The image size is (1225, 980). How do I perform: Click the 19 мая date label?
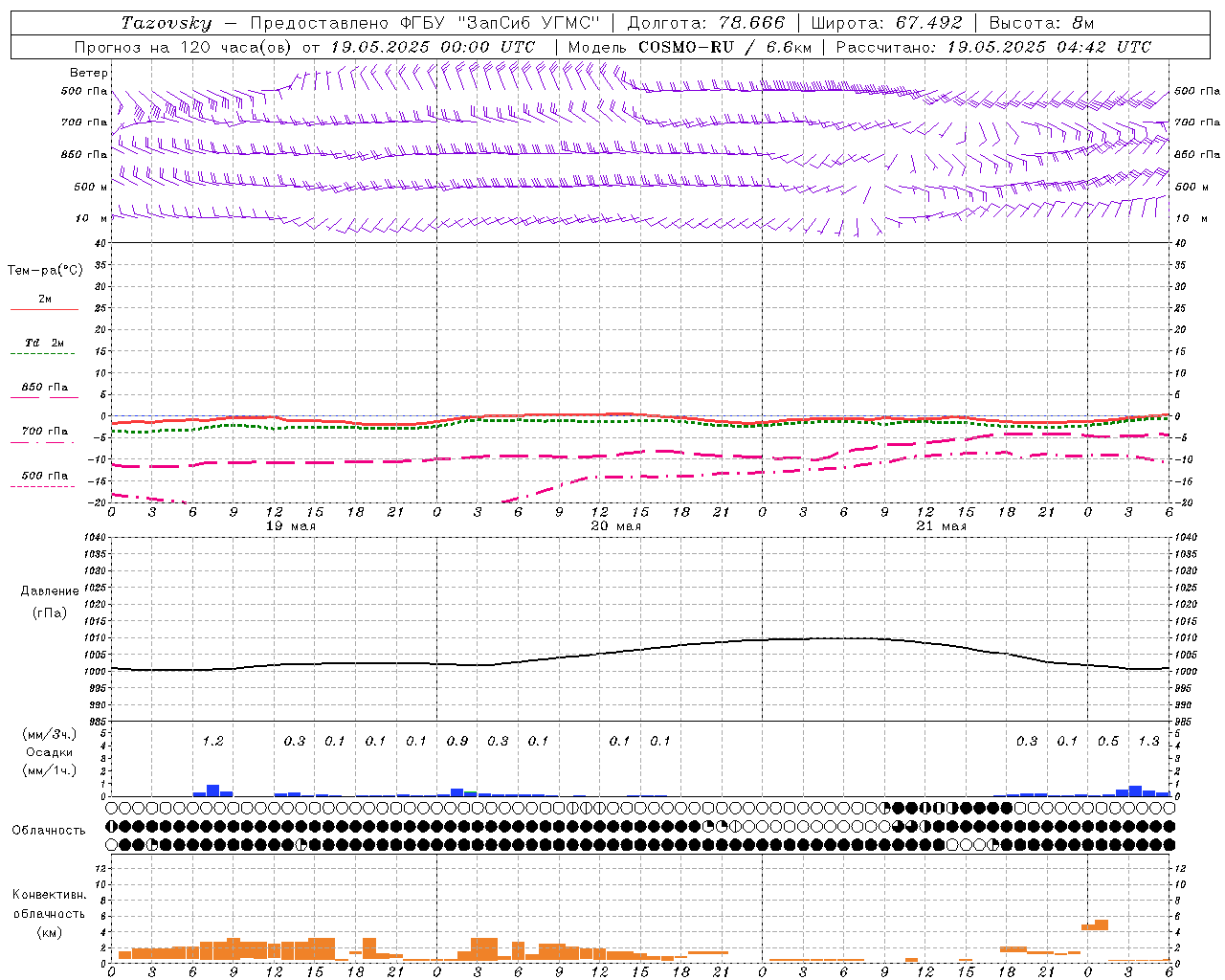point(291,526)
